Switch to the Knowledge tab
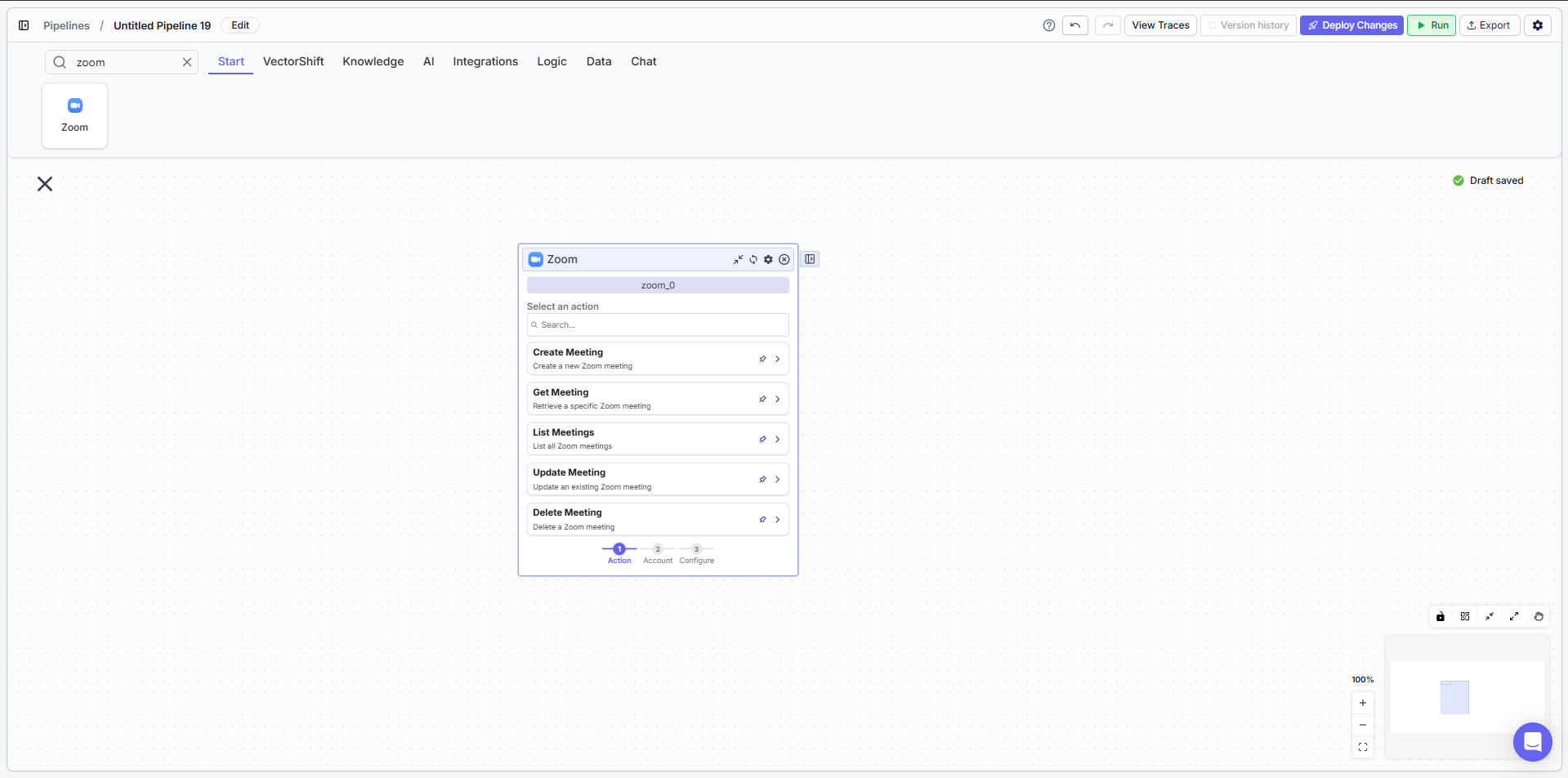The image size is (1568, 778). point(373,61)
